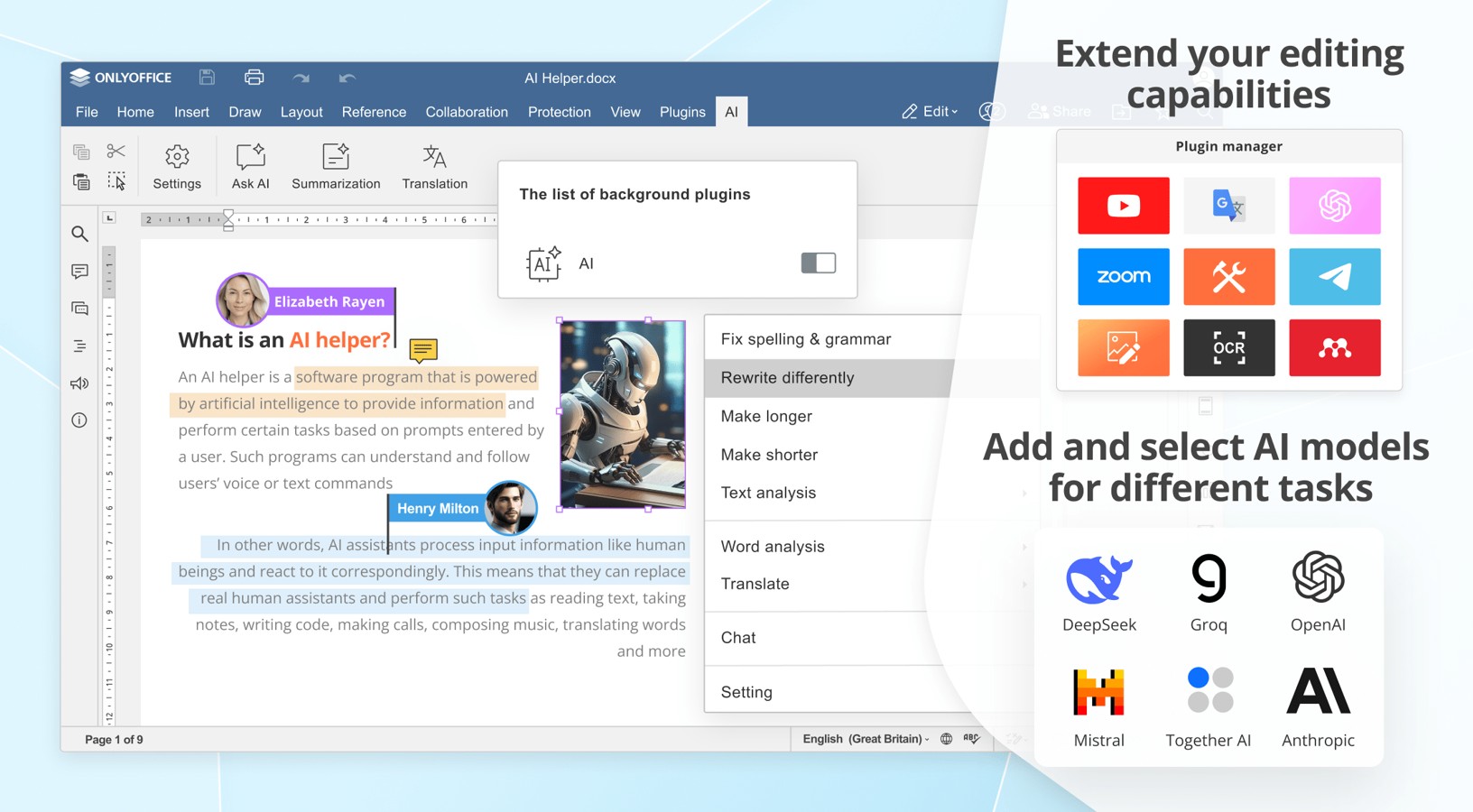This screenshot has width=1473, height=812.
Task: Select the Groq AI model
Action: [x=1209, y=592]
